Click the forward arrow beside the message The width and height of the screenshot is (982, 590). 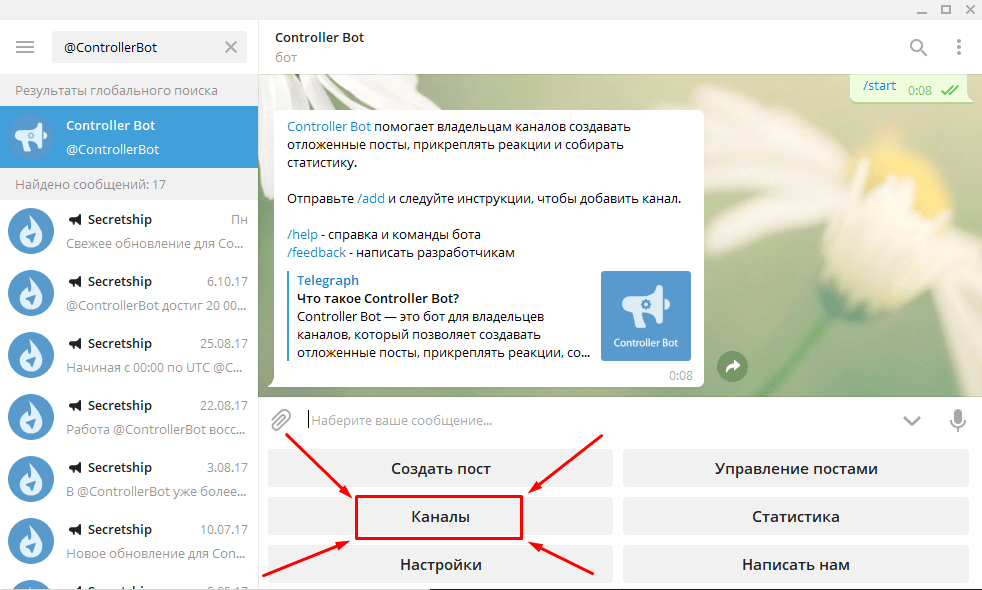732,366
